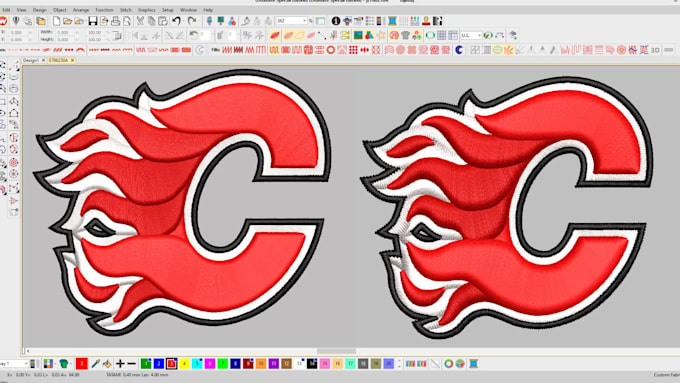Open the zoom factor dropdown
Image resolution: width=680 pixels, height=383 pixels.
(304, 21)
